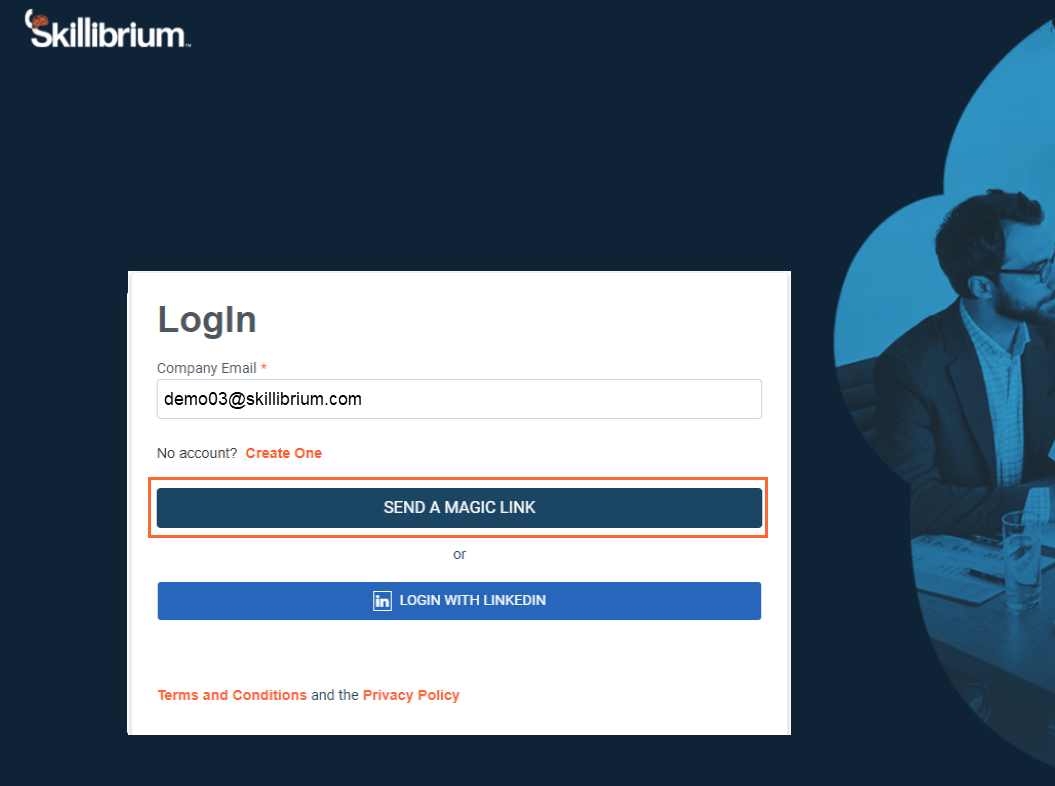Image resolution: width=1055 pixels, height=786 pixels.
Task: Click the "No account?" text
Action: 197,453
